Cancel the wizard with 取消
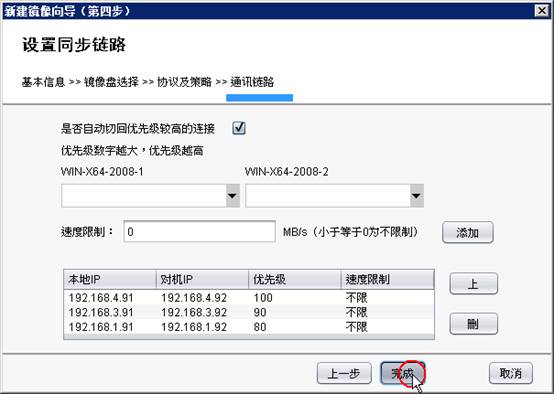This screenshot has height=394, width=554. click(511, 373)
